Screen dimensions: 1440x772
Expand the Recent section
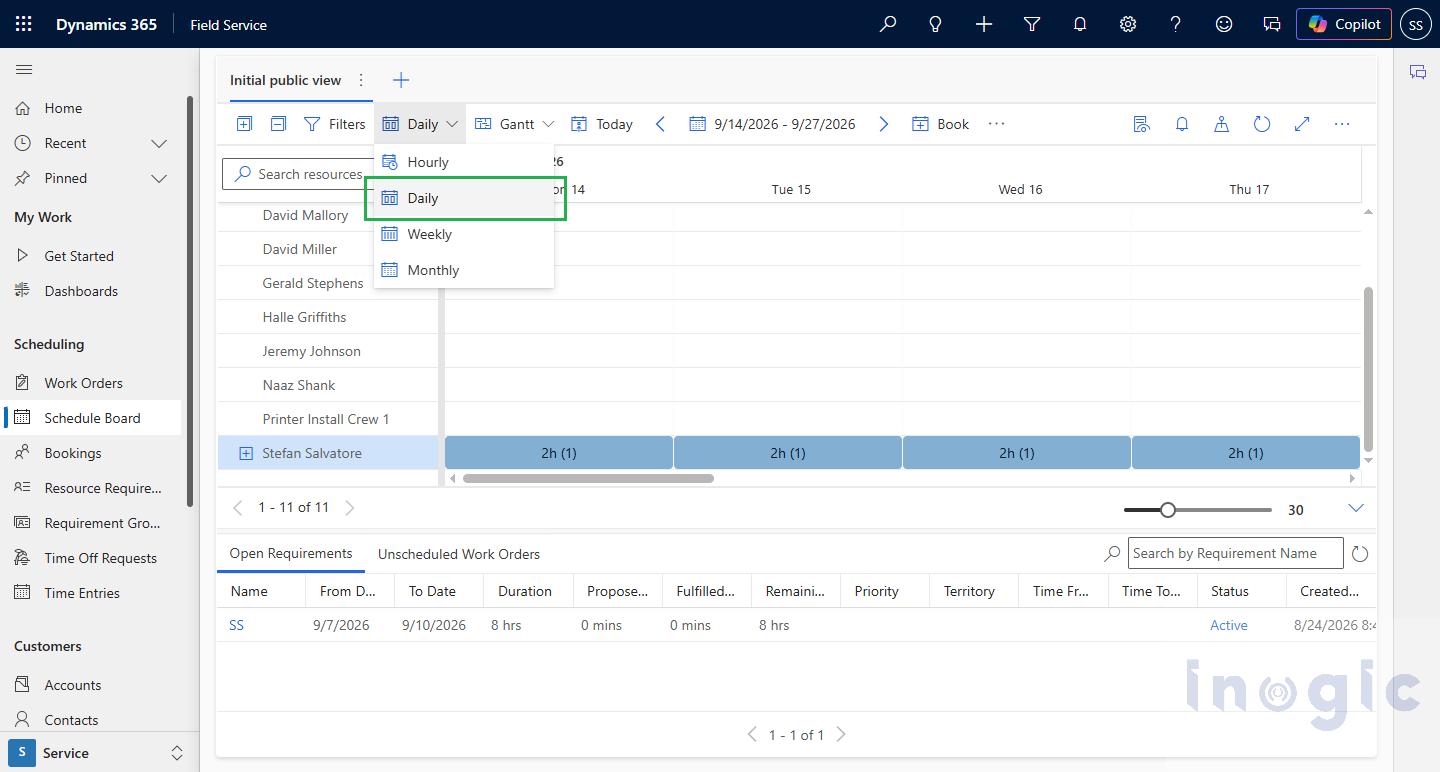pos(158,144)
